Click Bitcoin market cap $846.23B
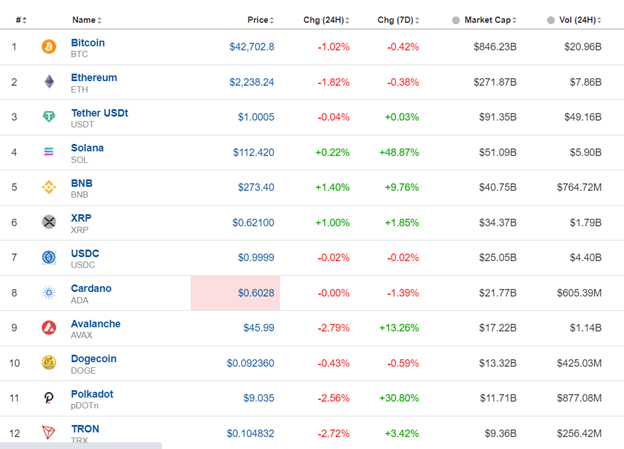The image size is (624, 449). click(495, 47)
